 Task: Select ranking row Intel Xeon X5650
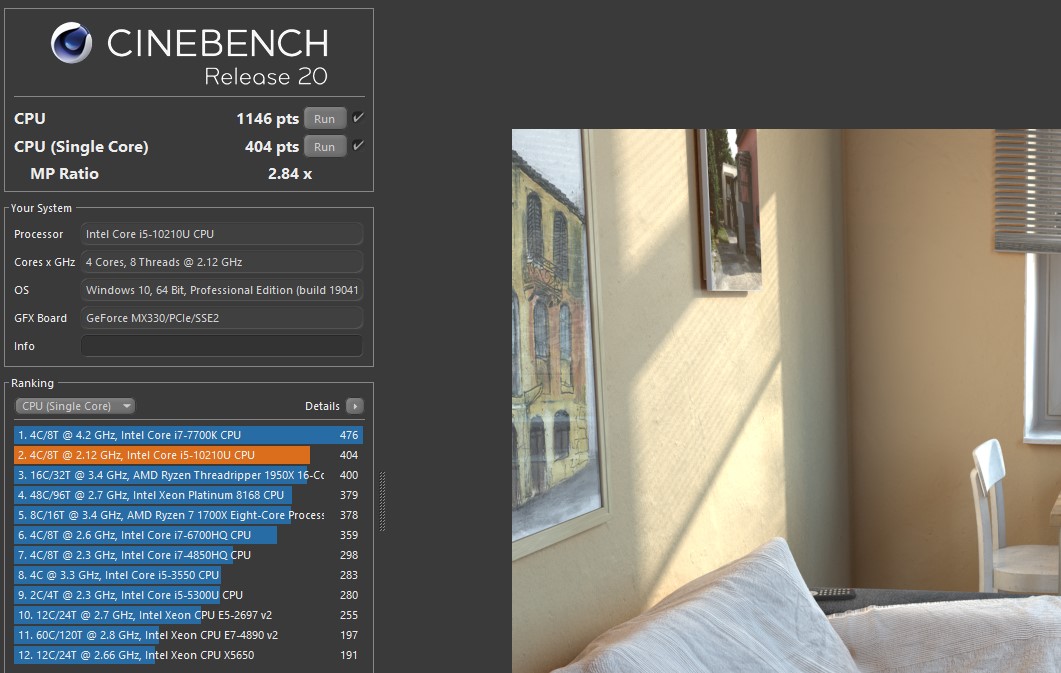188,655
